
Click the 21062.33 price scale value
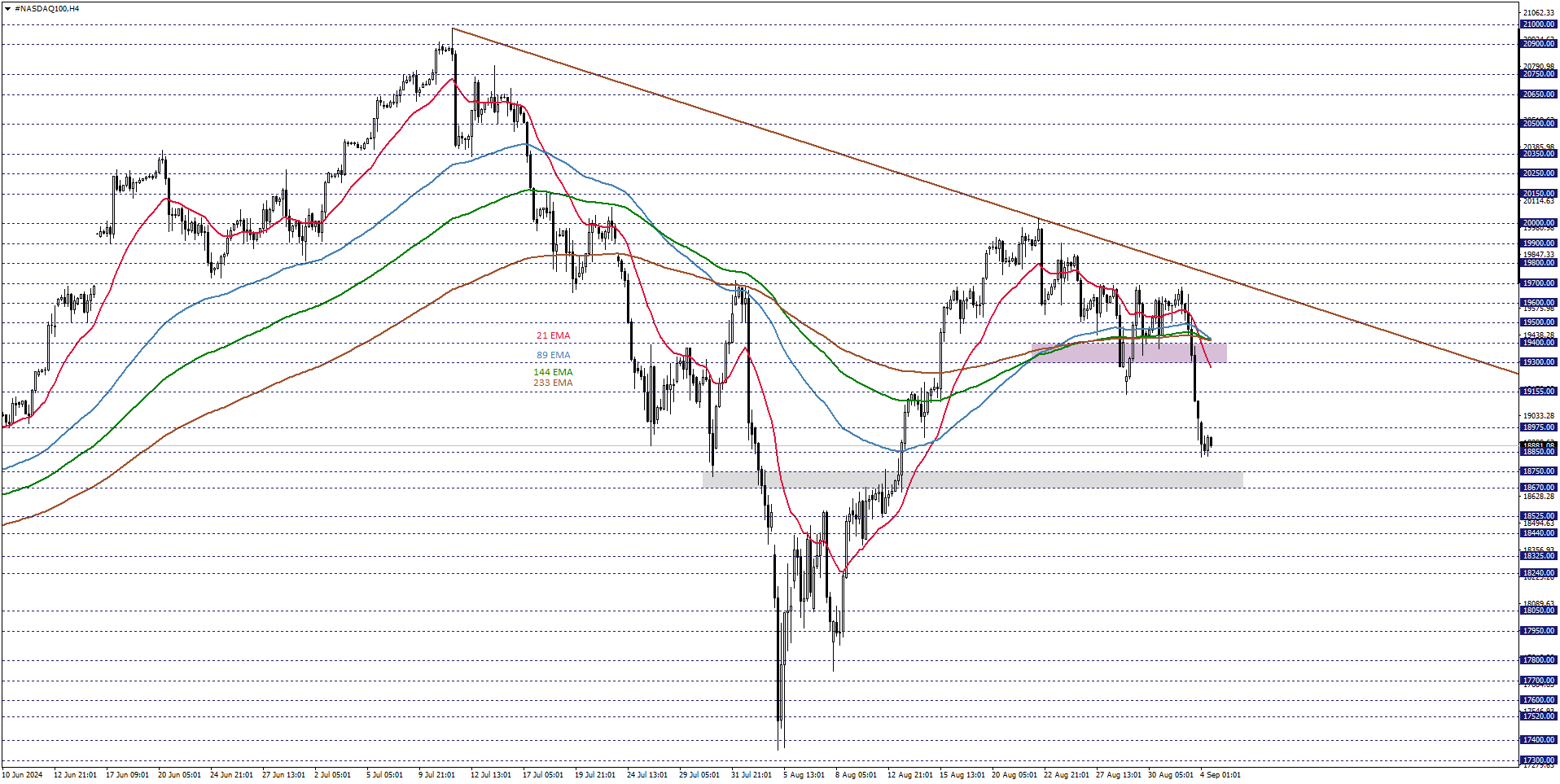[x=1539, y=12]
